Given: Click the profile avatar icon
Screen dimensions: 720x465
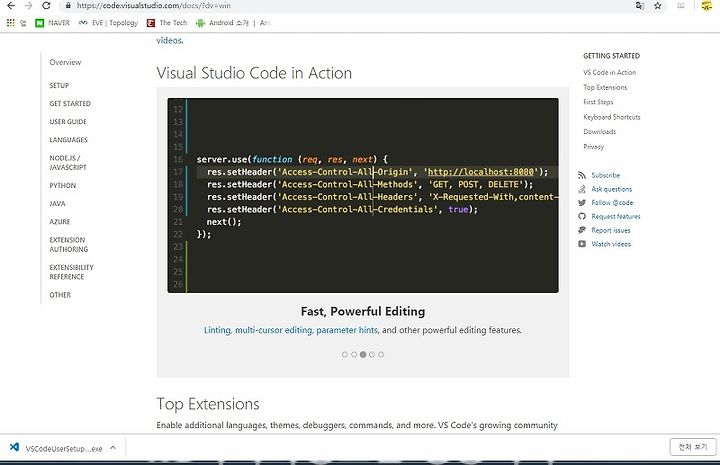Looking at the screenshot, I should [707, 6].
